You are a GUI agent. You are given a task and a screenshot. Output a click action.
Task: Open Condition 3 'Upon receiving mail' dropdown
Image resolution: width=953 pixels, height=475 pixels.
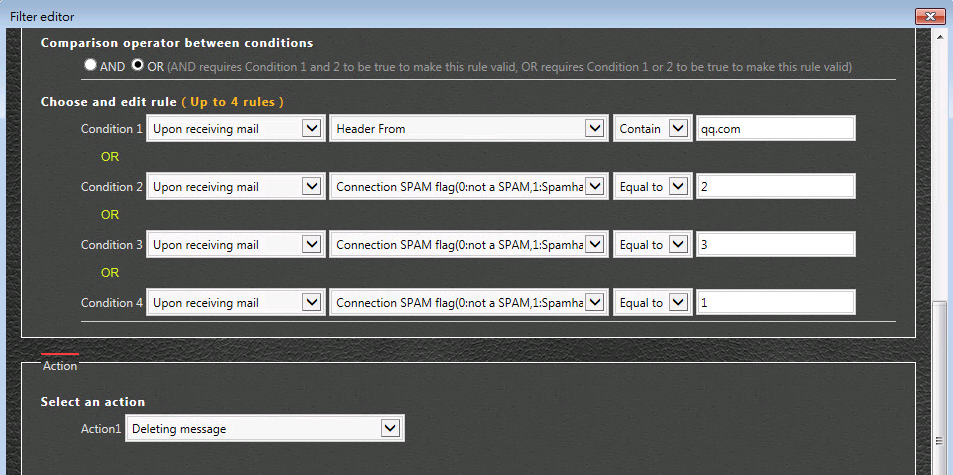tap(234, 245)
